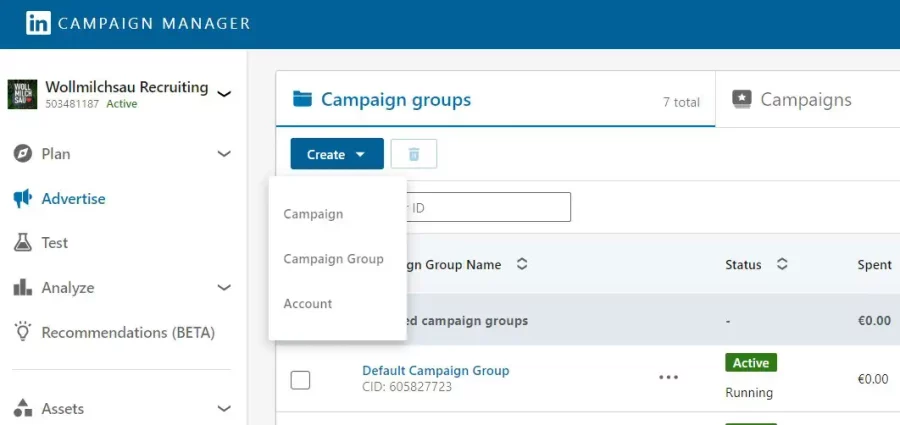The width and height of the screenshot is (900, 425).
Task: Sort by the Status column arrows
Action: click(x=782, y=264)
